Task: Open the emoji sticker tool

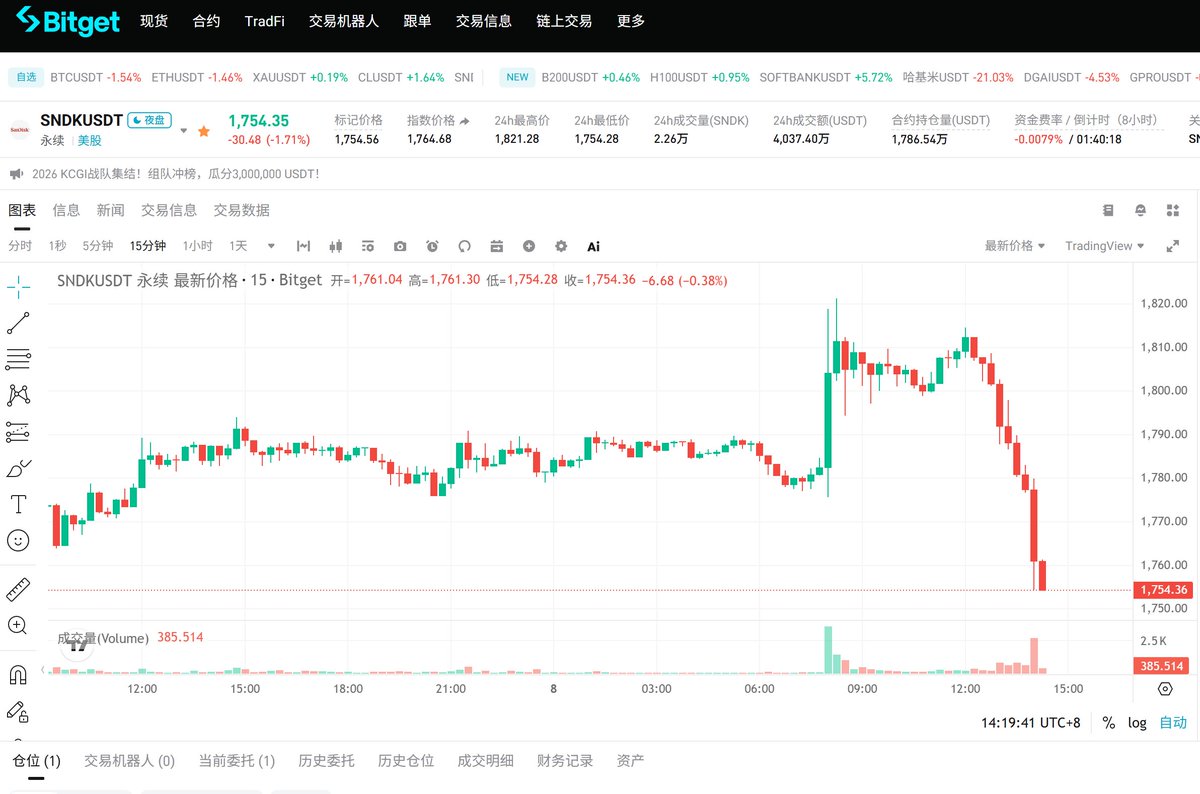Action: (18, 540)
